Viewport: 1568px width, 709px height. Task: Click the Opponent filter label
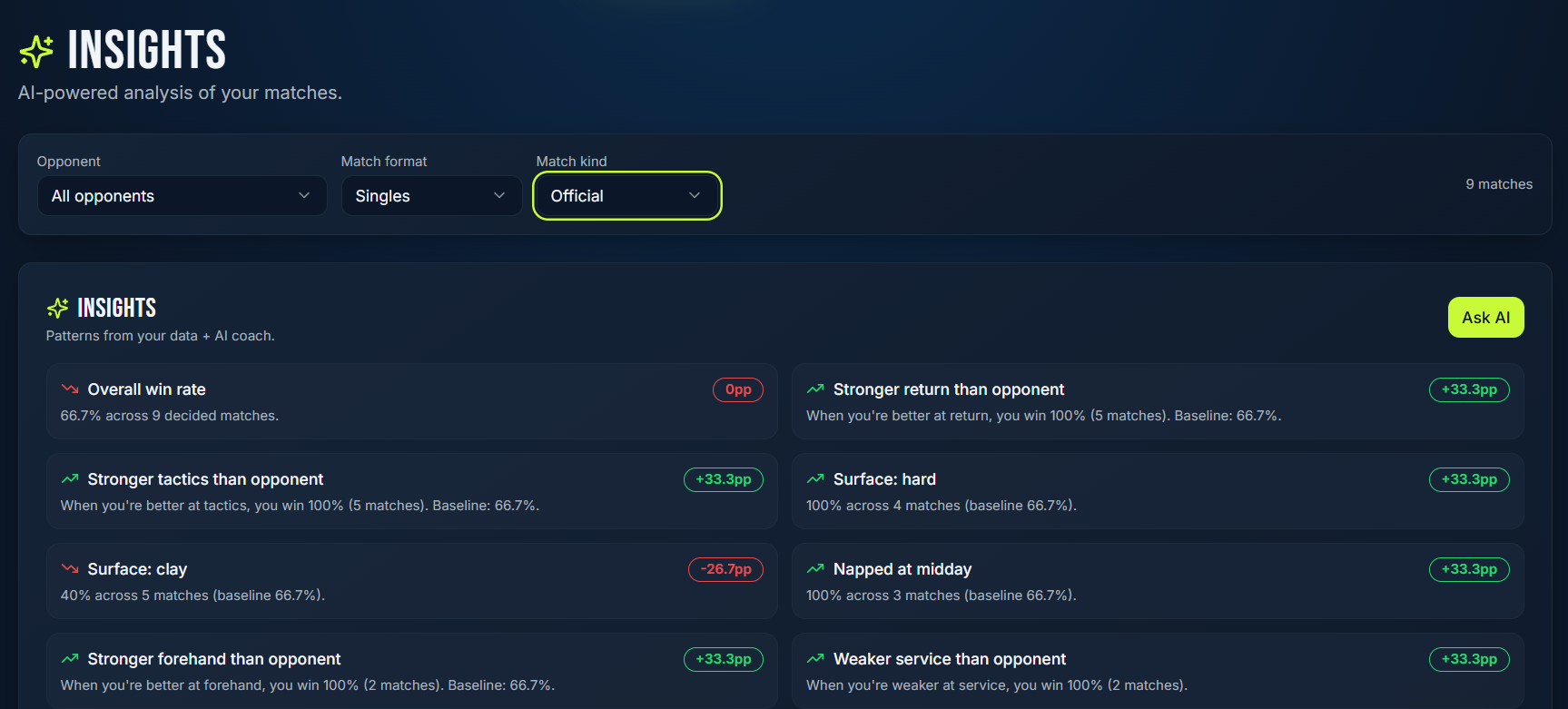[x=69, y=162]
